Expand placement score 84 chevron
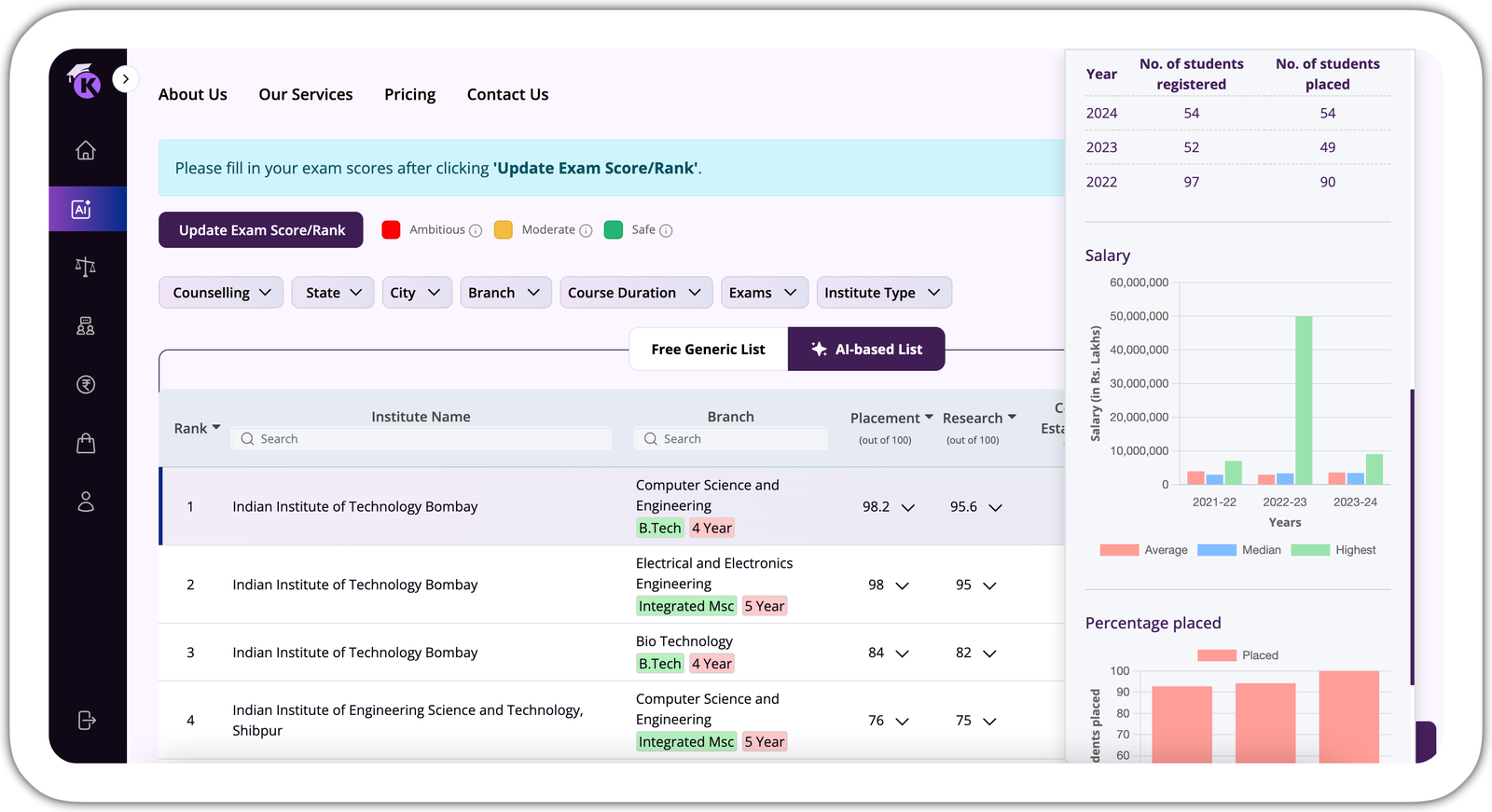The image size is (1492, 812). (x=903, y=654)
